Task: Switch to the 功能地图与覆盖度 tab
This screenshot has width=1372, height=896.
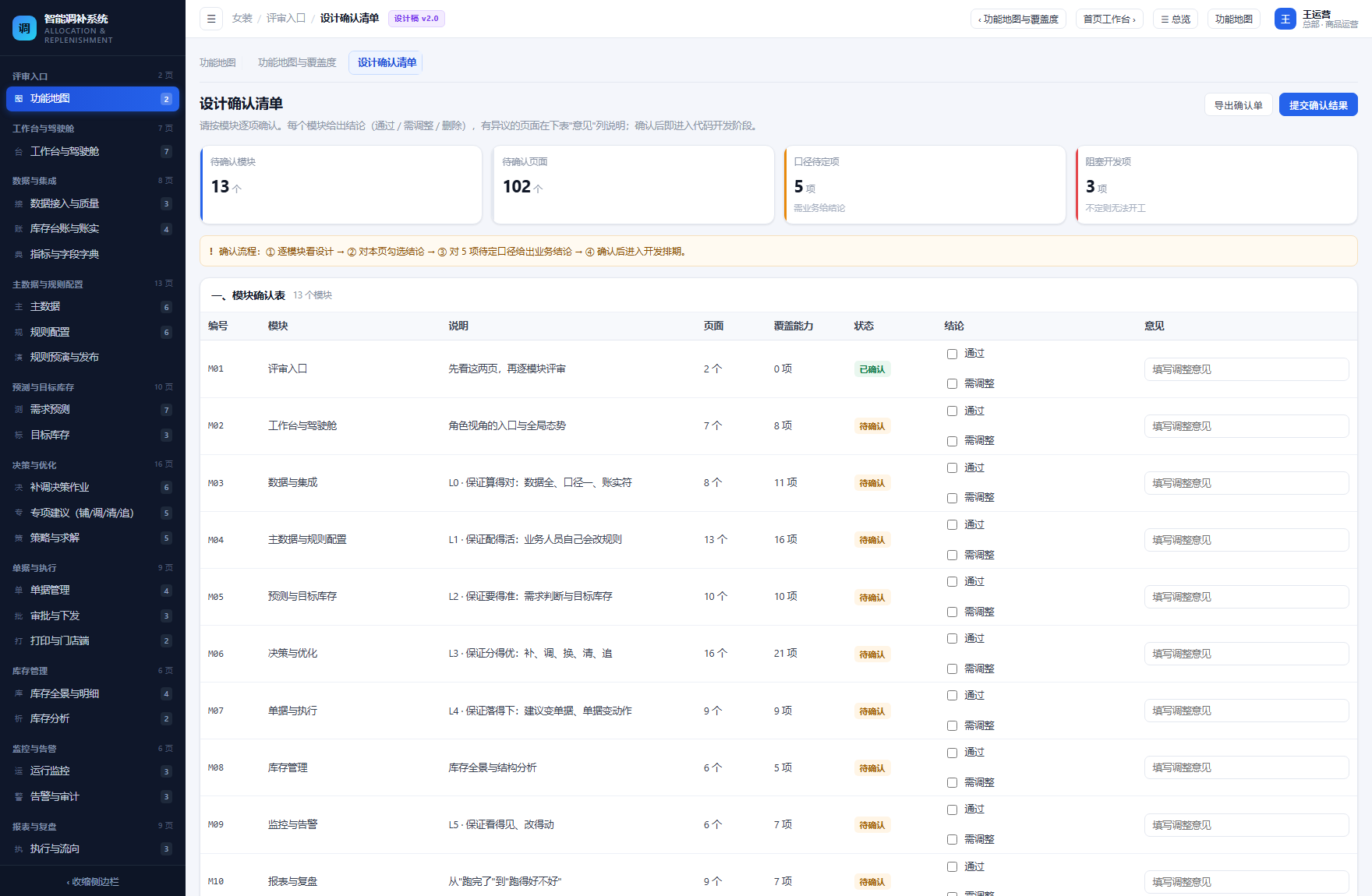Action: 297,62
